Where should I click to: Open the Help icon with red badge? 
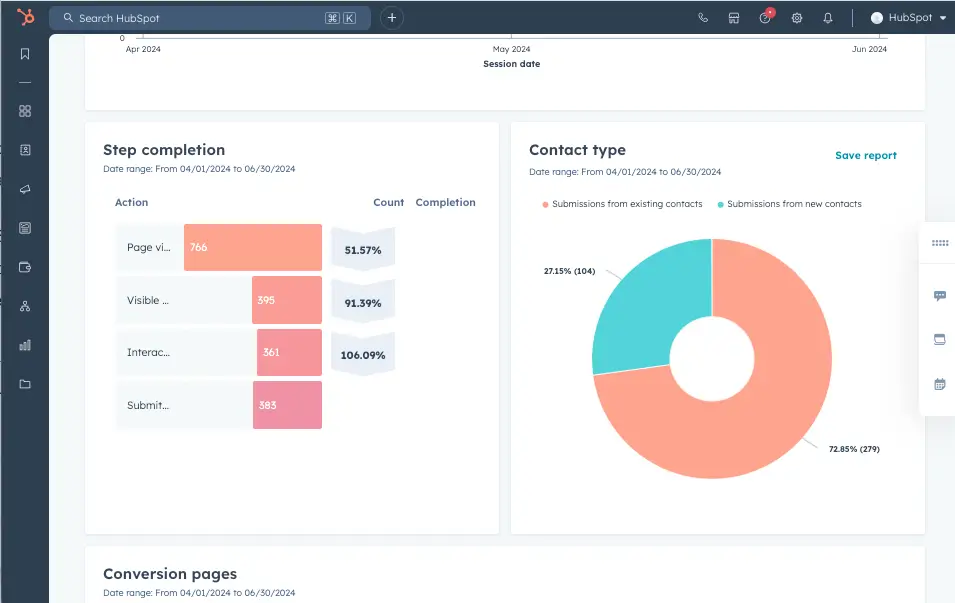coord(765,18)
